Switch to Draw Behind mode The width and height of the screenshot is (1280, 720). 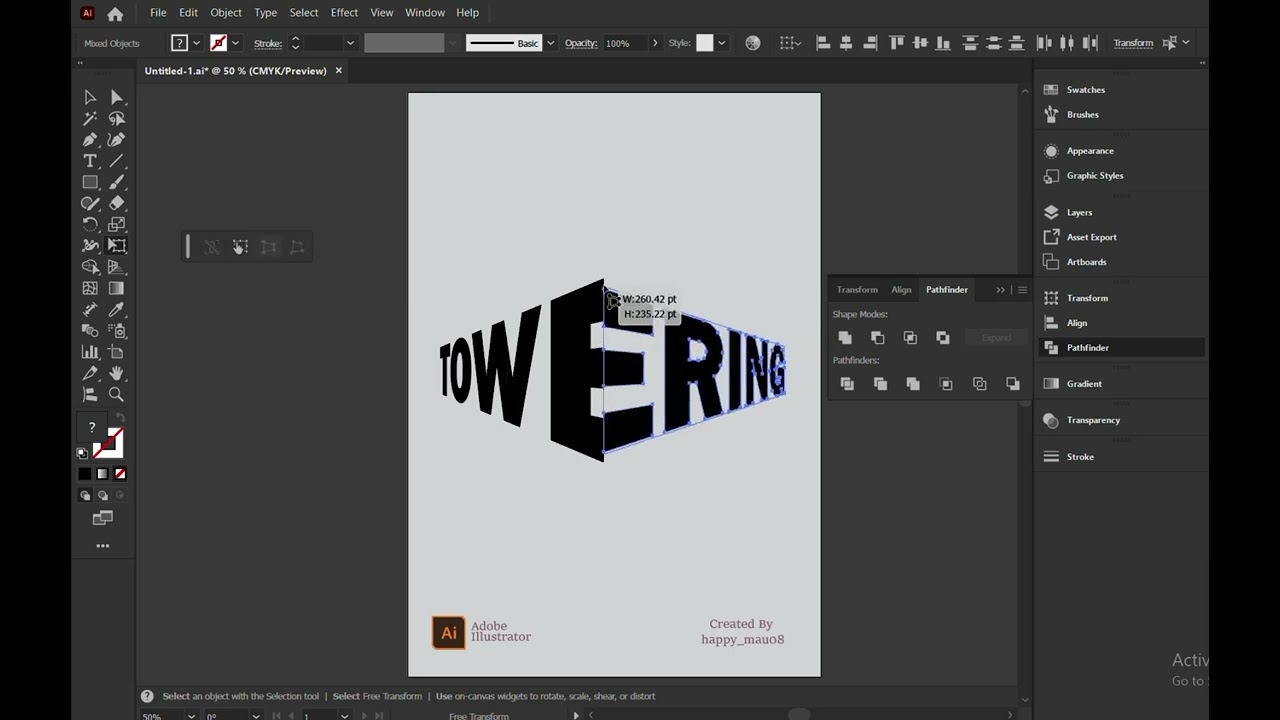point(102,496)
